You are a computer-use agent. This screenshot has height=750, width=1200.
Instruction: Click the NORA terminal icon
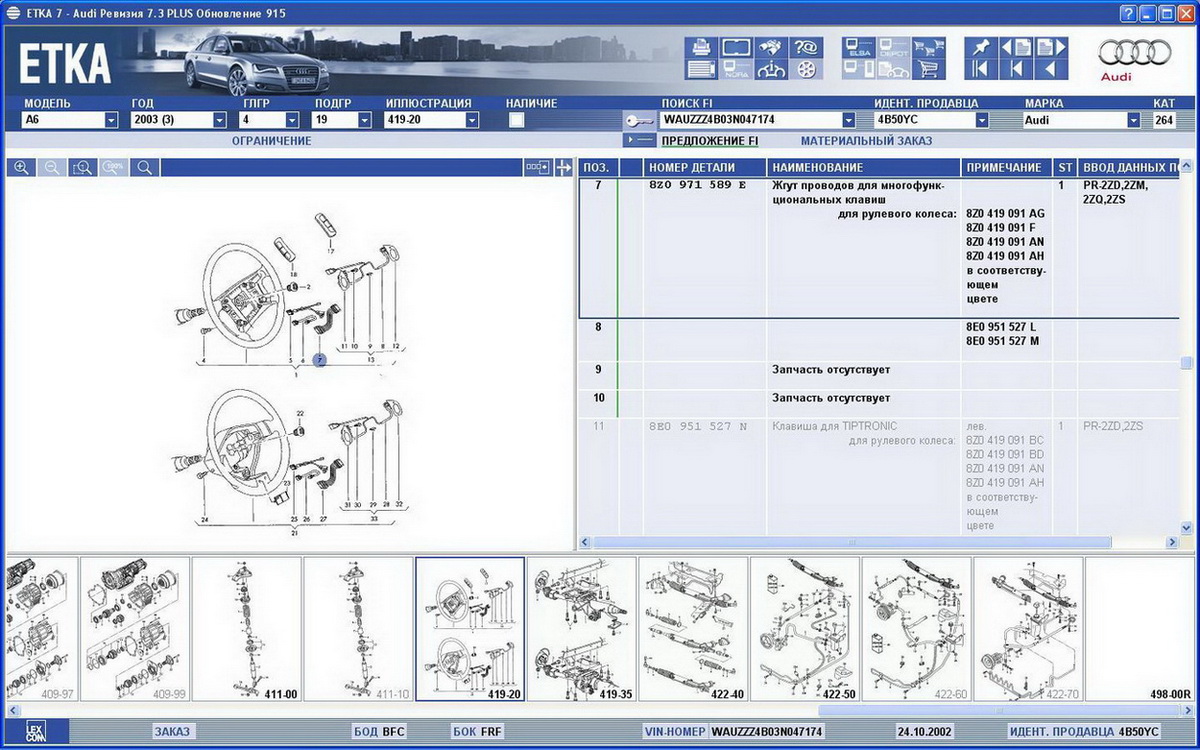737,69
